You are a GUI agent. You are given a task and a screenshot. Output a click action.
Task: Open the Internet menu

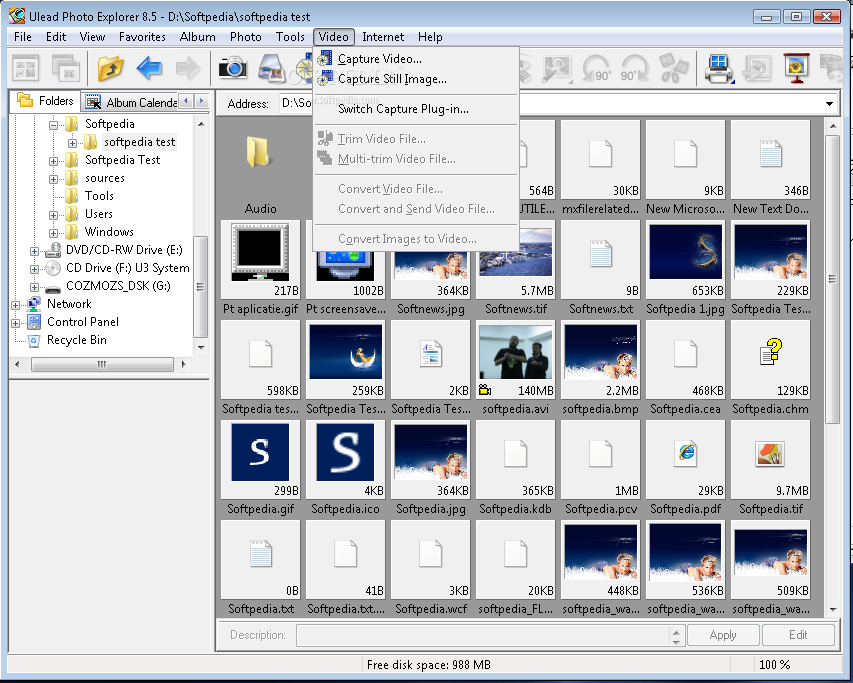383,37
